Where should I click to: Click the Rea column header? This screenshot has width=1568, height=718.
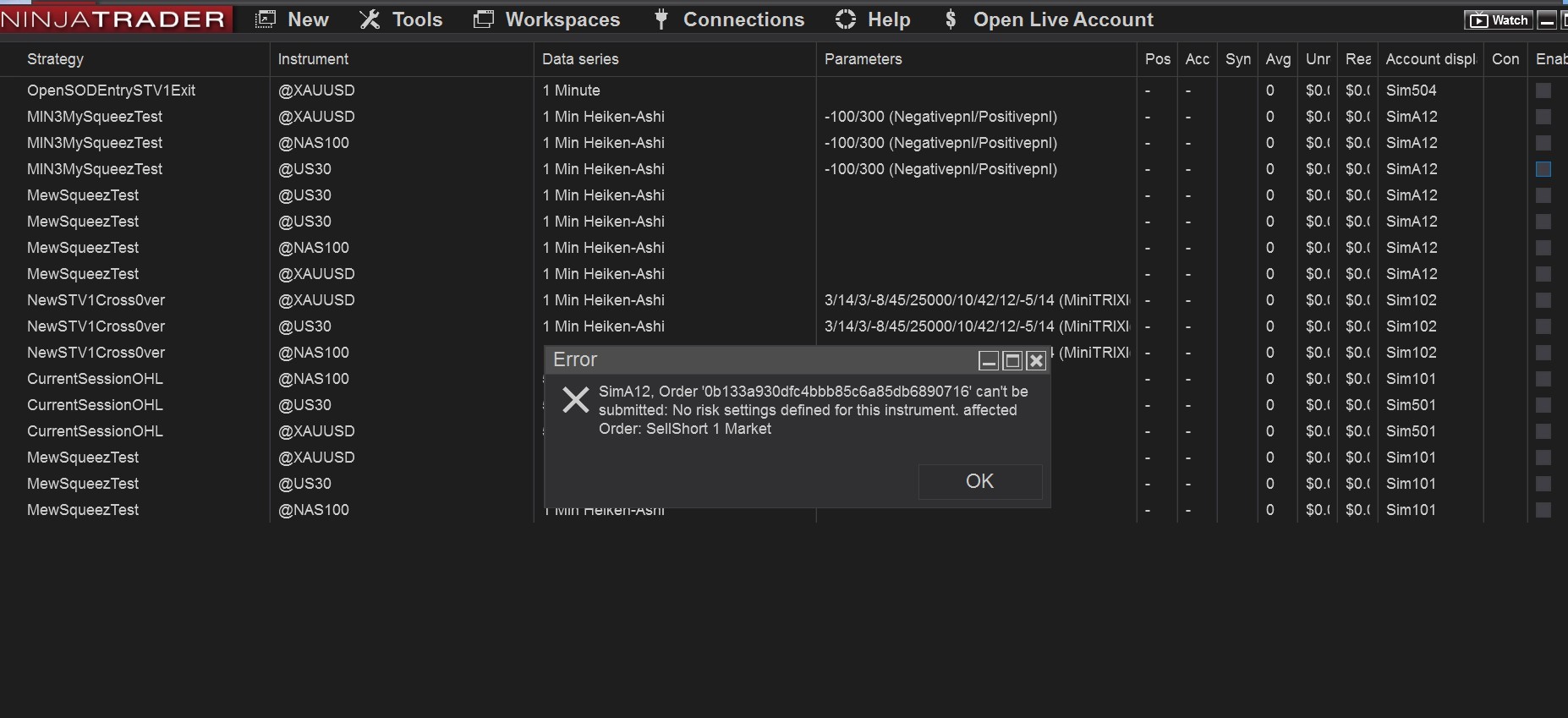coord(1357,59)
